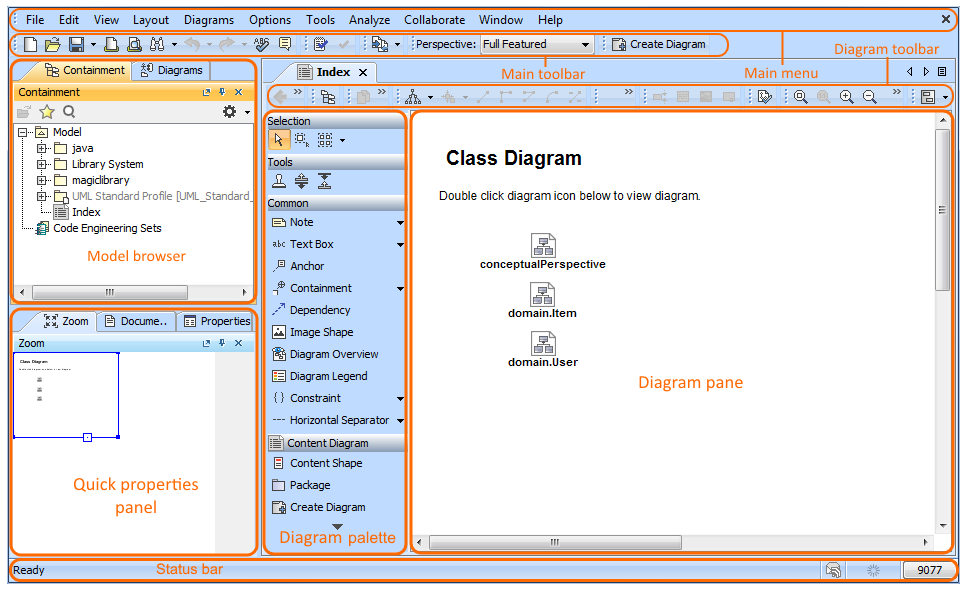Select in containment tree icon on diagram toolbar

[328, 97]
